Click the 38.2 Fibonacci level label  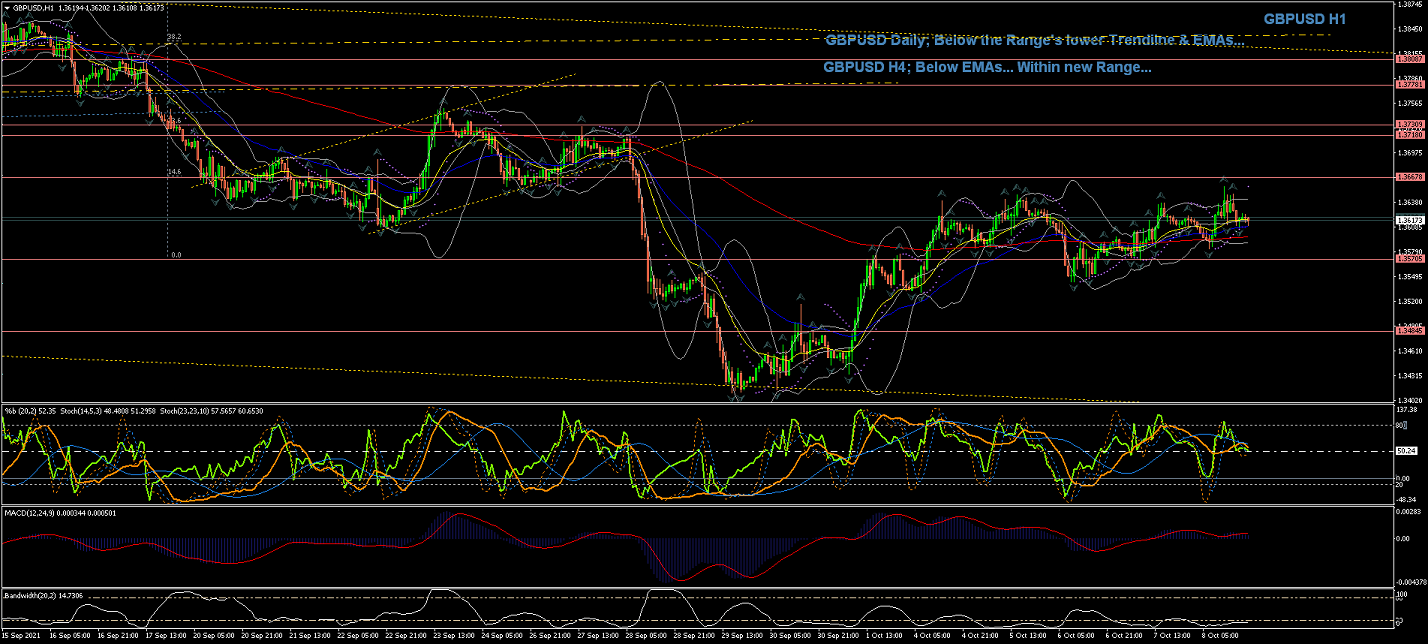pyautogui.click(x=173, y=37)
